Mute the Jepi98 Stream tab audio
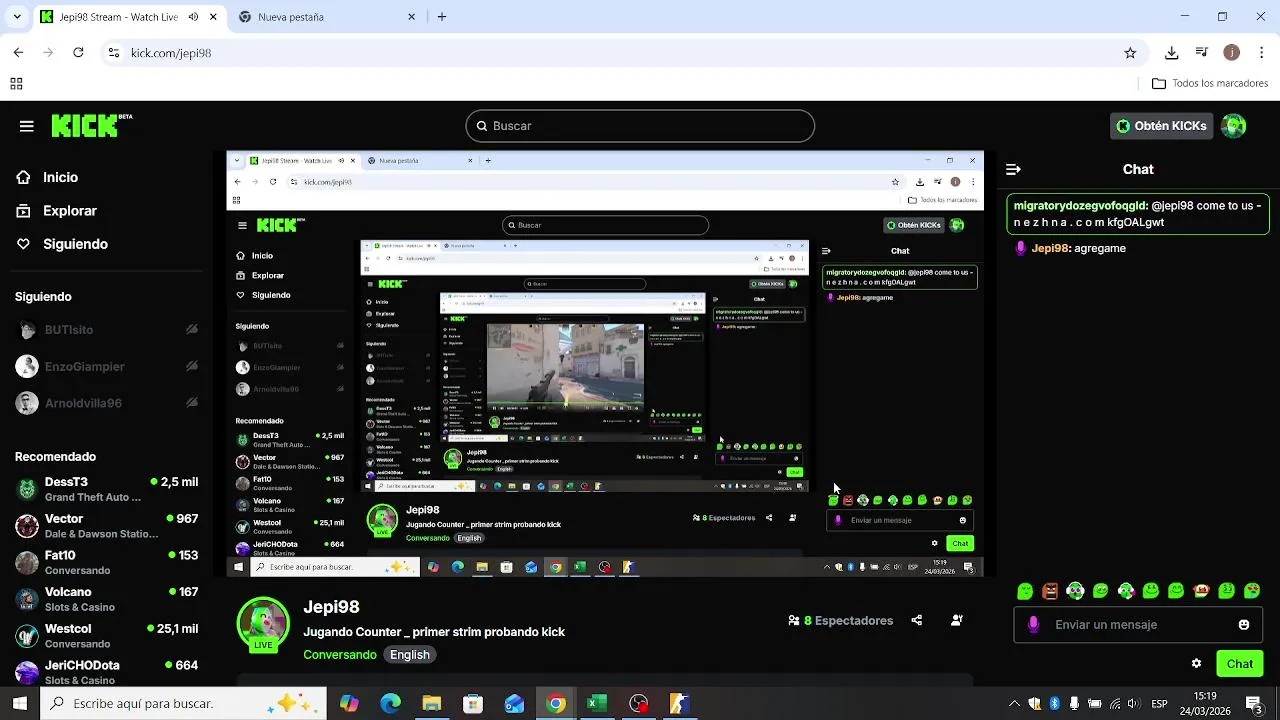This screenshot has height=720, width=1280. click(193, 17)
